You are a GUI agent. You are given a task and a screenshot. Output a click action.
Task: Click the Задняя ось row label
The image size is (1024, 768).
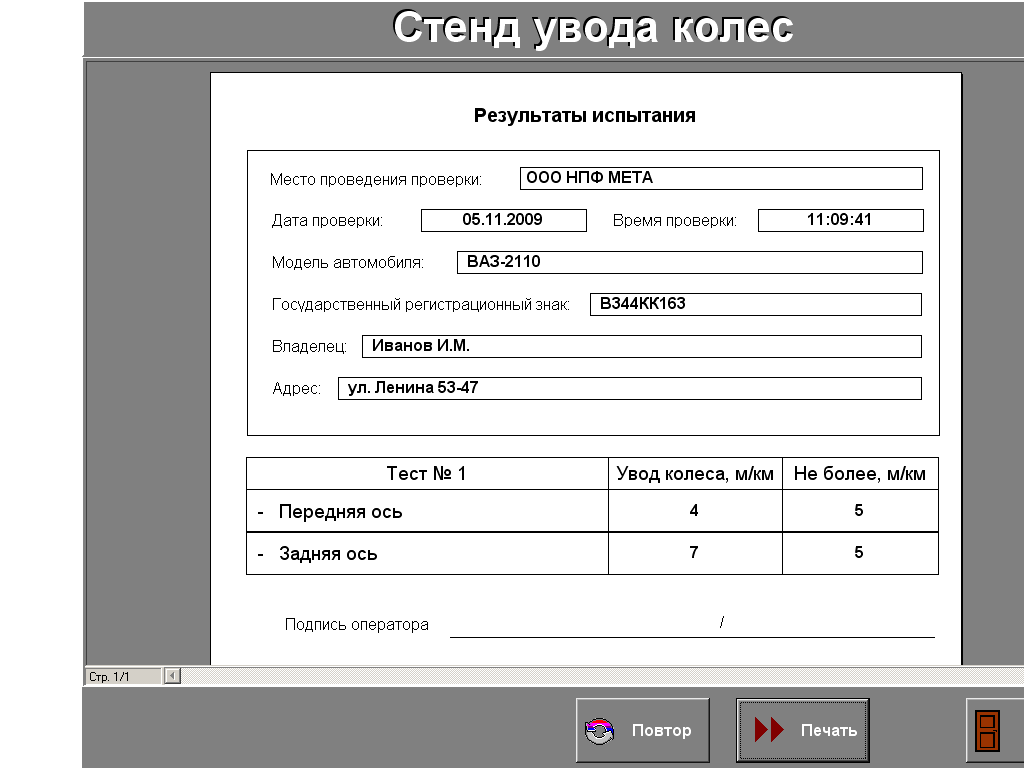tap(328, 554)
